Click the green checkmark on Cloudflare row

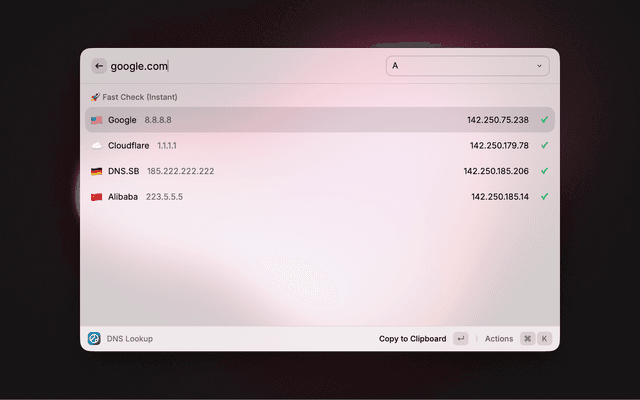(x=545, y=146)
